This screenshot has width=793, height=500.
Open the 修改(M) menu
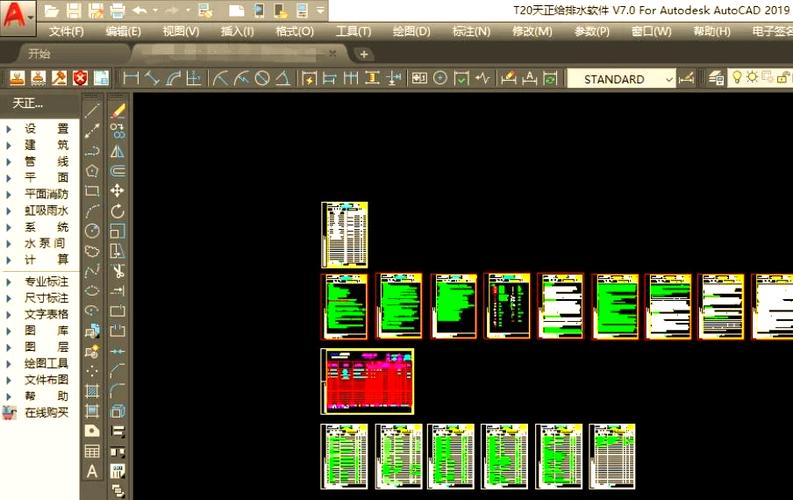click(532, 31)
